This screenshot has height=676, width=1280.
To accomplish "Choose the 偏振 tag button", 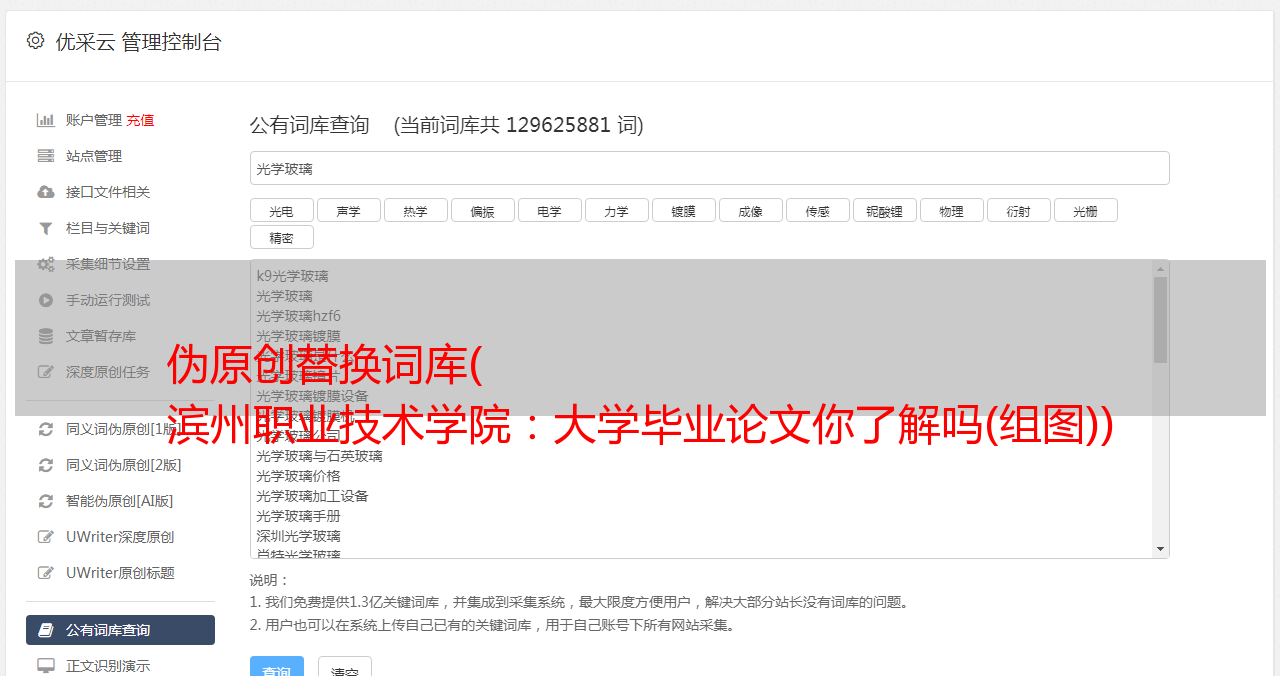I will tap(482, 210).
